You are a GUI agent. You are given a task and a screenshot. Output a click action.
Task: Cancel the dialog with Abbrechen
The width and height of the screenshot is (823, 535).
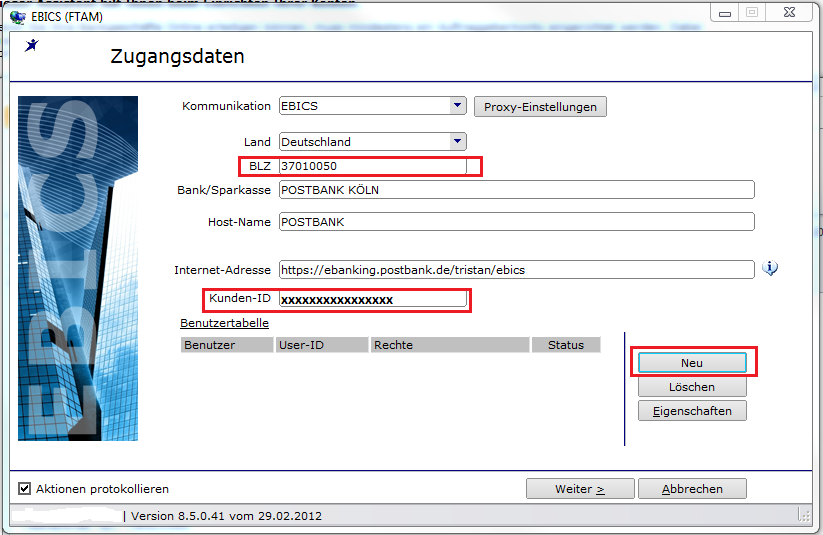click(692, 489)
